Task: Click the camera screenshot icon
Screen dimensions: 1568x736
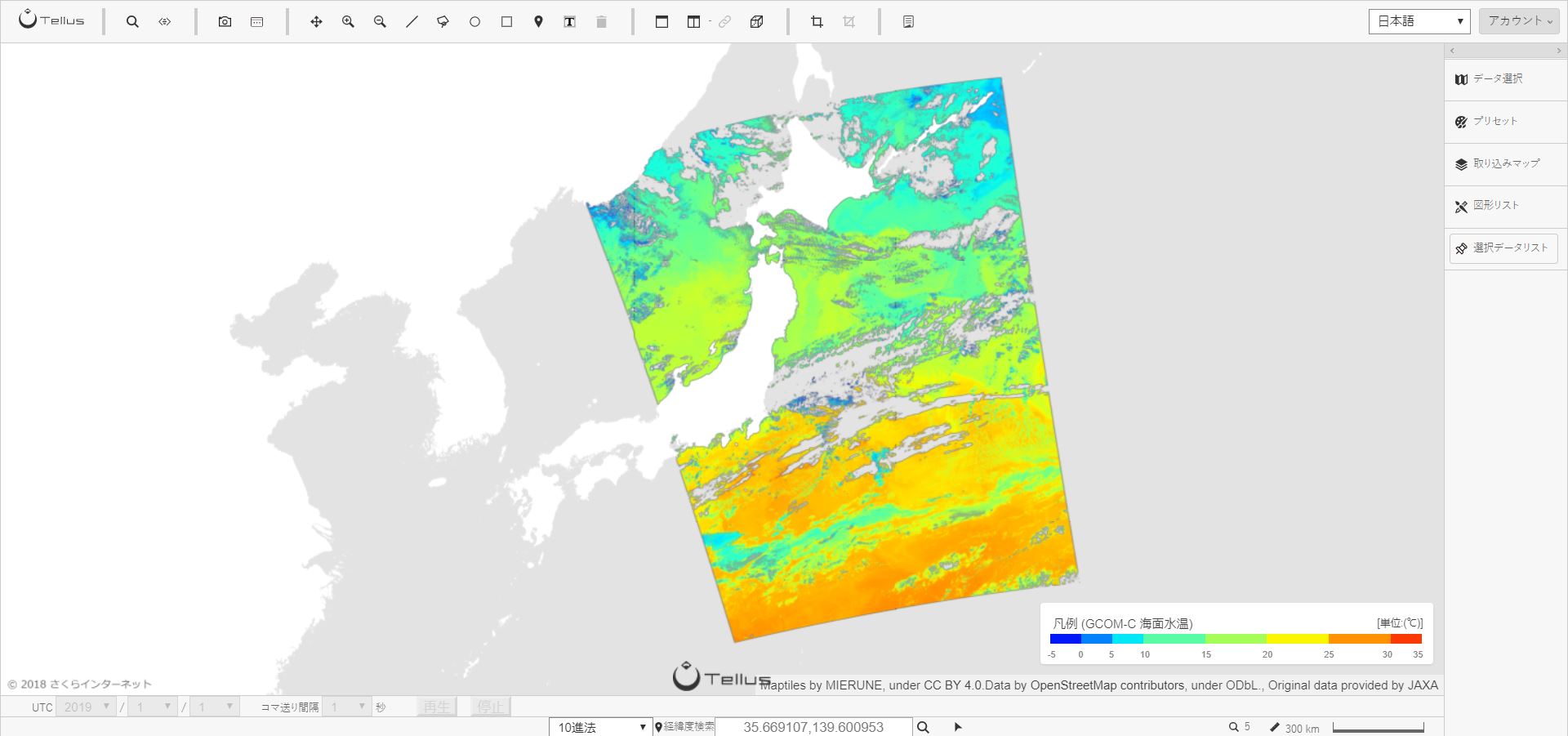Action: click(225, 22)
